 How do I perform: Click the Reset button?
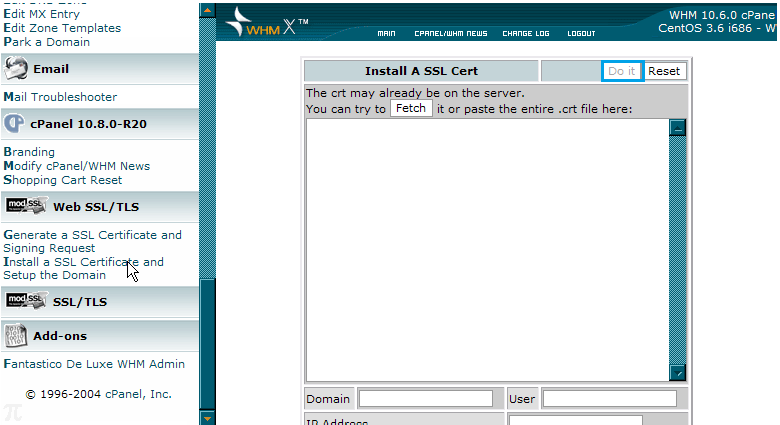664,71
